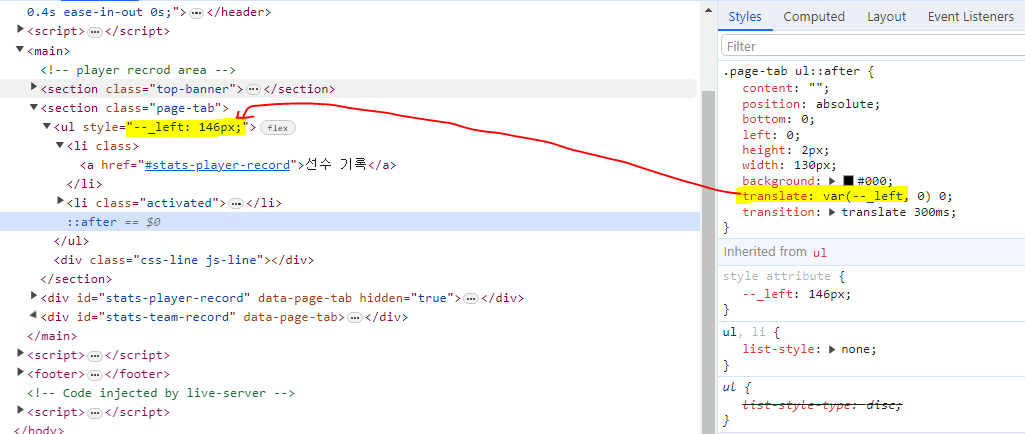Click the ellipsis in footer element
The image size is (1025, 434).
point(95,375)
